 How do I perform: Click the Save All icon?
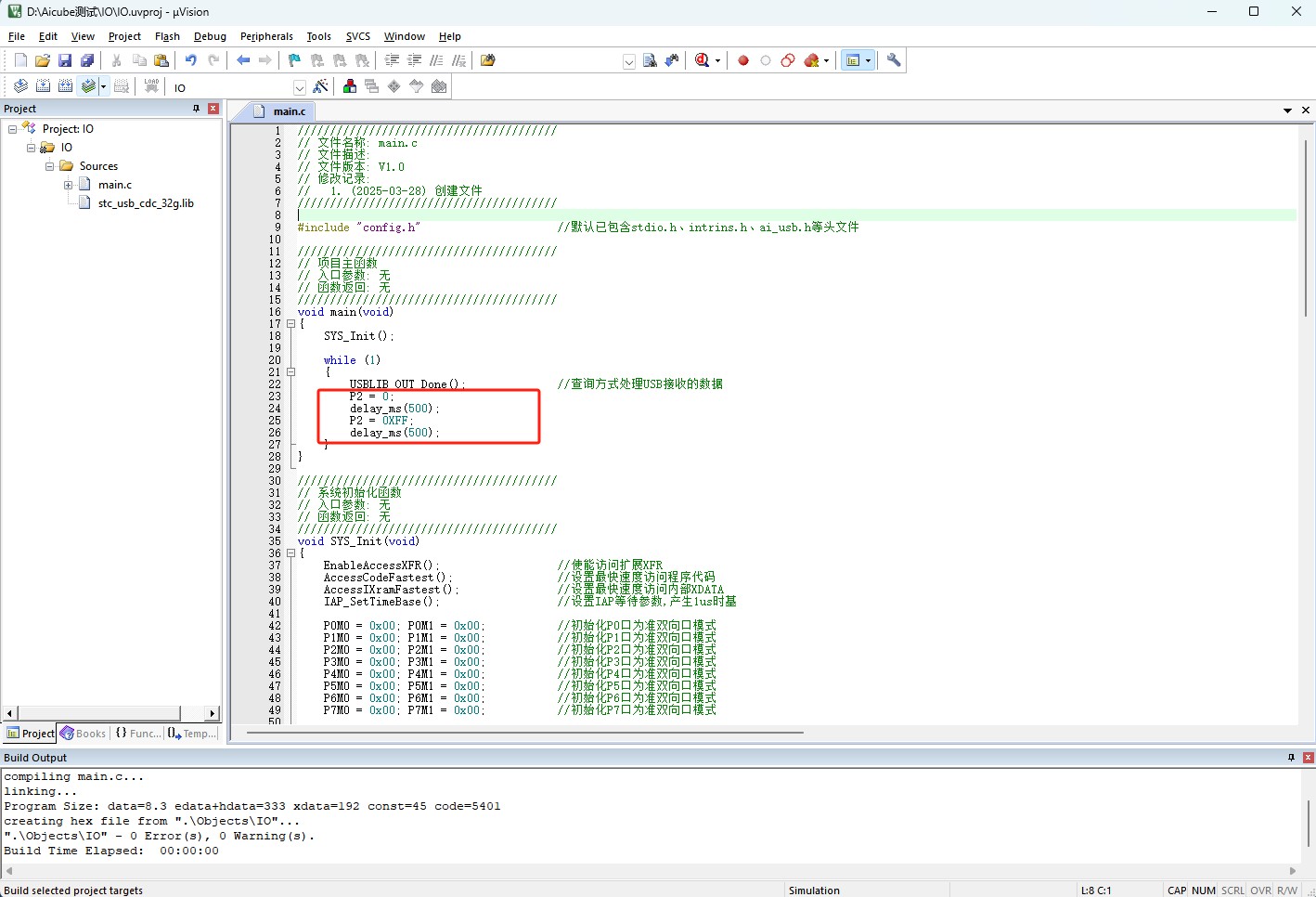click(x=87, y=60)
